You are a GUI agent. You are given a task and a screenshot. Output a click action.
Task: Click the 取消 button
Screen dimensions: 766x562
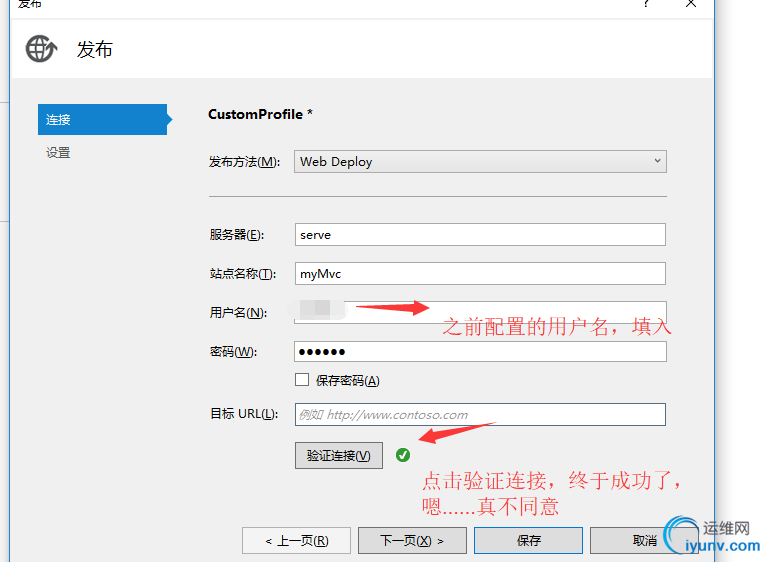click(x=644, y=540)
